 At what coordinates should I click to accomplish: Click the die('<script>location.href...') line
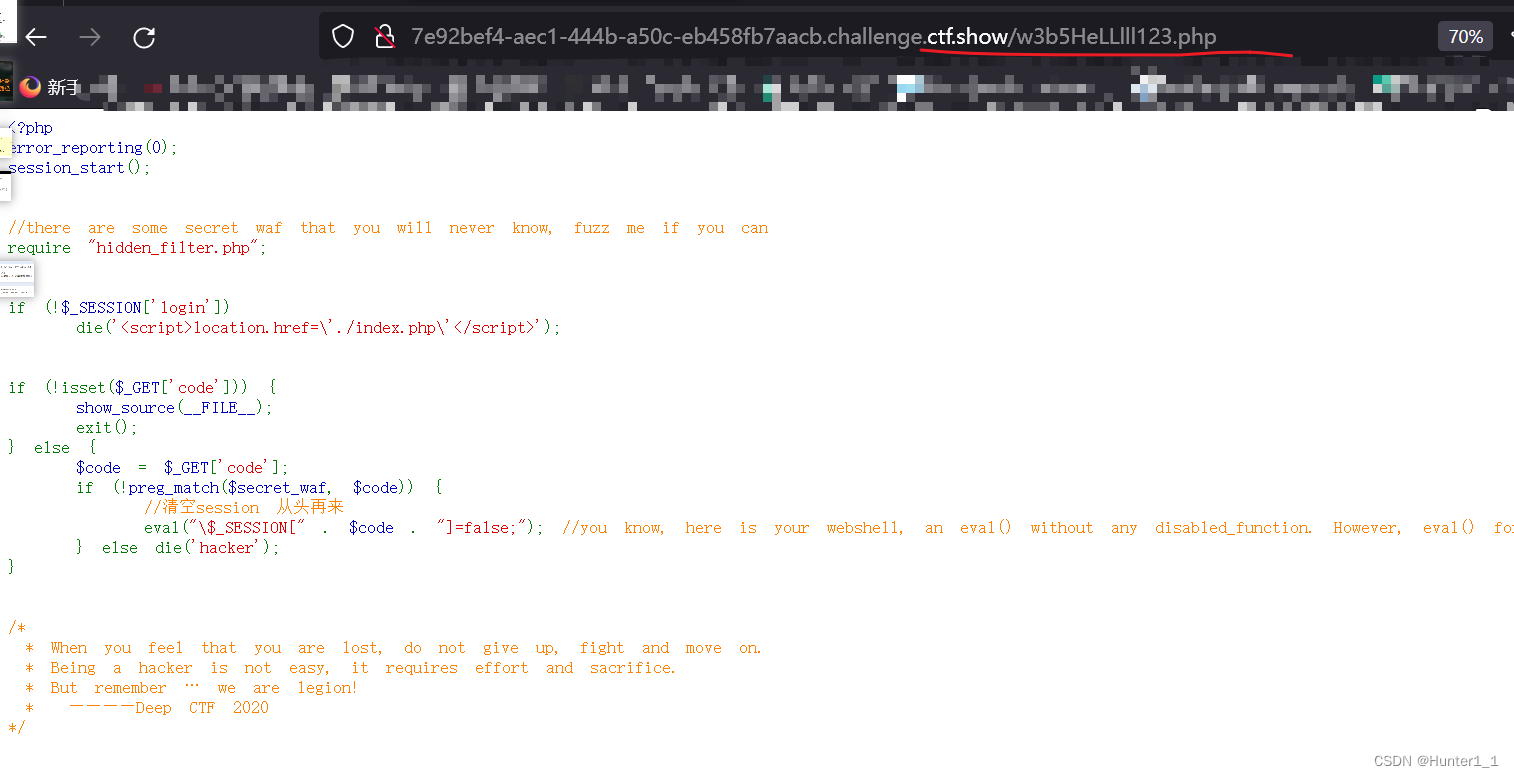tap(318, 328)
